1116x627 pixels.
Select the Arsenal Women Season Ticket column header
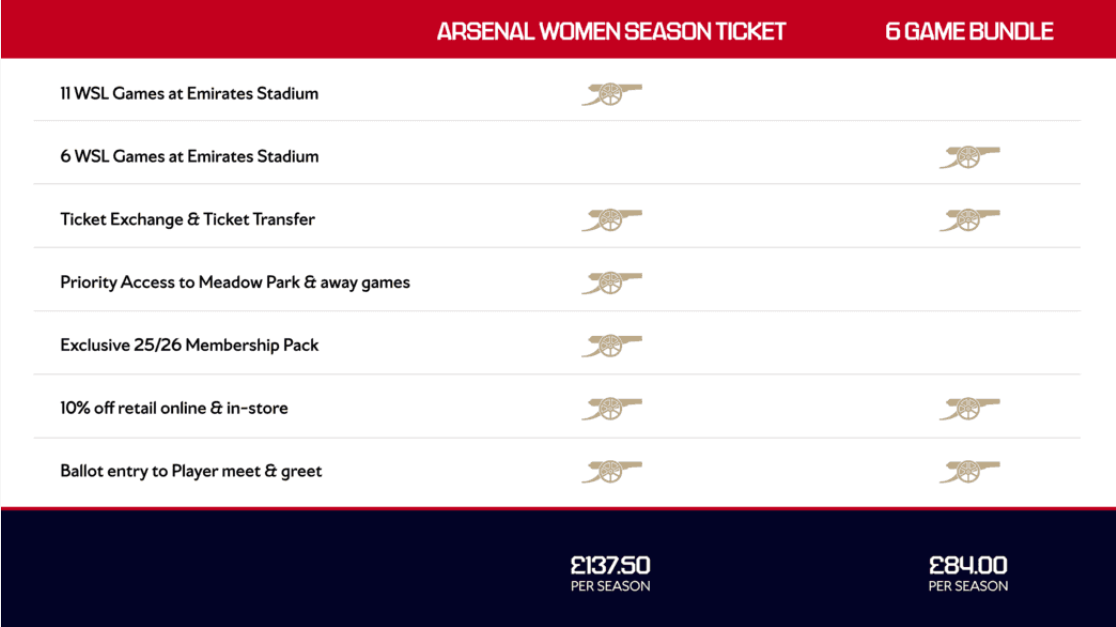[x=611, y=31]
